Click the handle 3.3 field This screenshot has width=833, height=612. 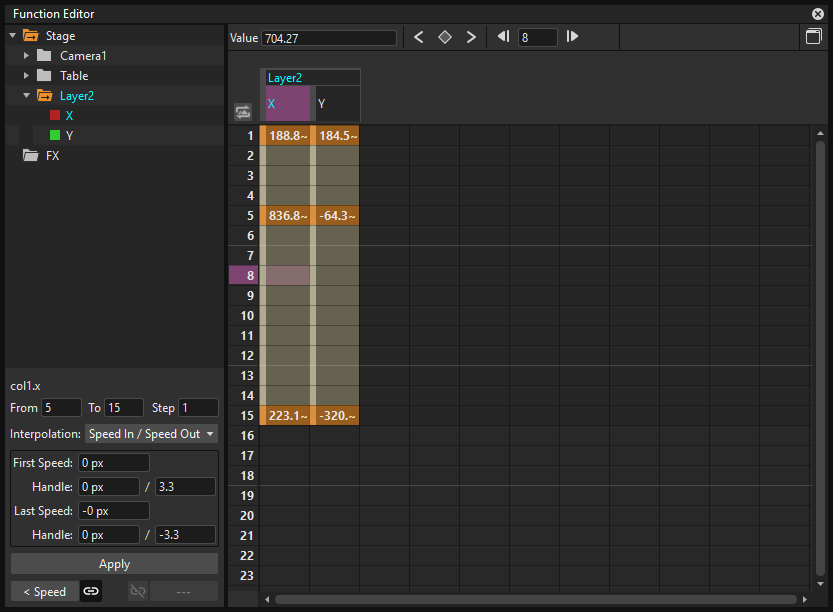pyautogui.click(x=185, y=487)
